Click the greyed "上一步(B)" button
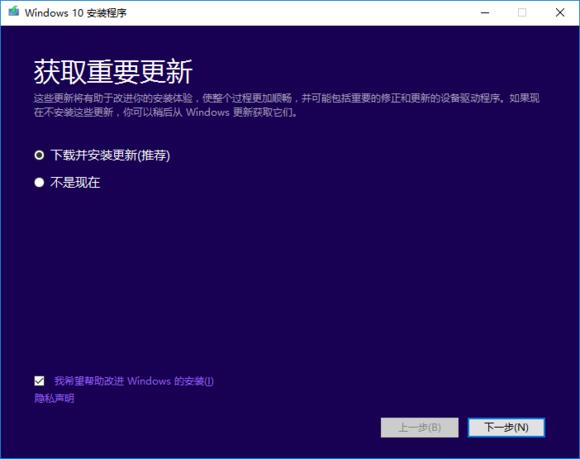 click(x=419, y=428)
